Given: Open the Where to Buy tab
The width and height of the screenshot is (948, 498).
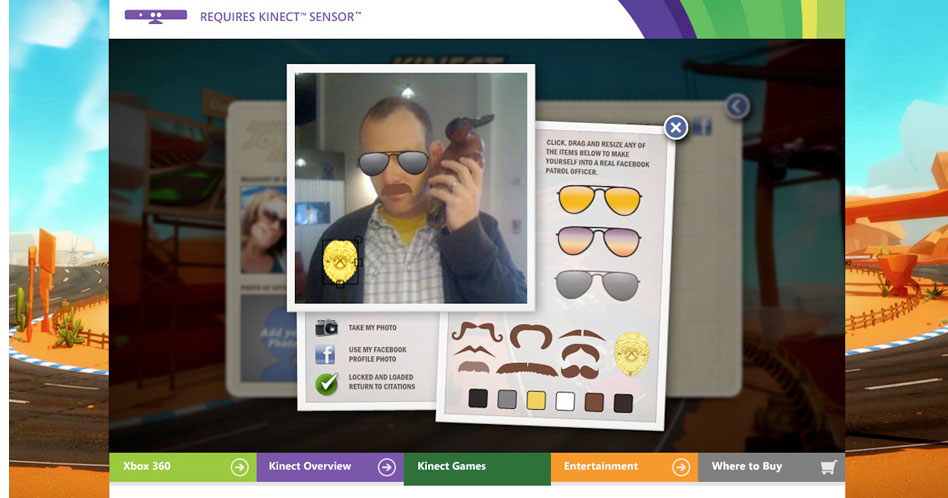Looking at the screenshot, I should pos(771,467).
